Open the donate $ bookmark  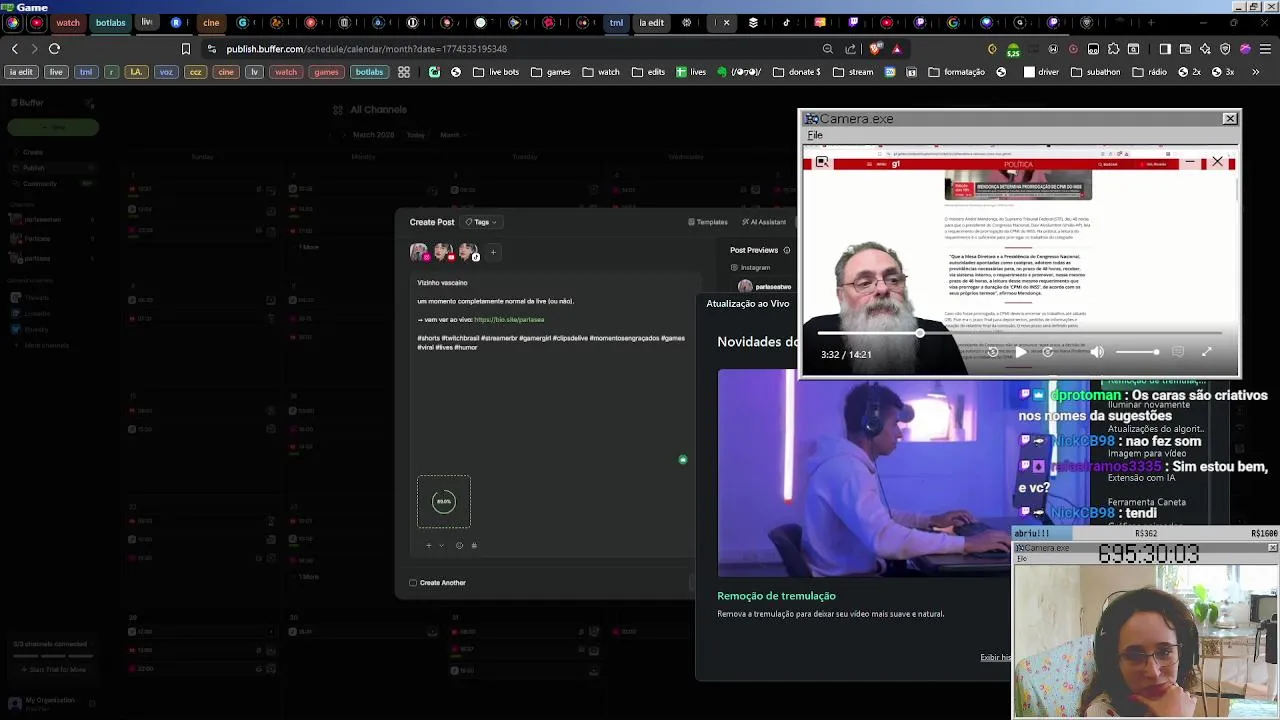(x=797, y=72)
